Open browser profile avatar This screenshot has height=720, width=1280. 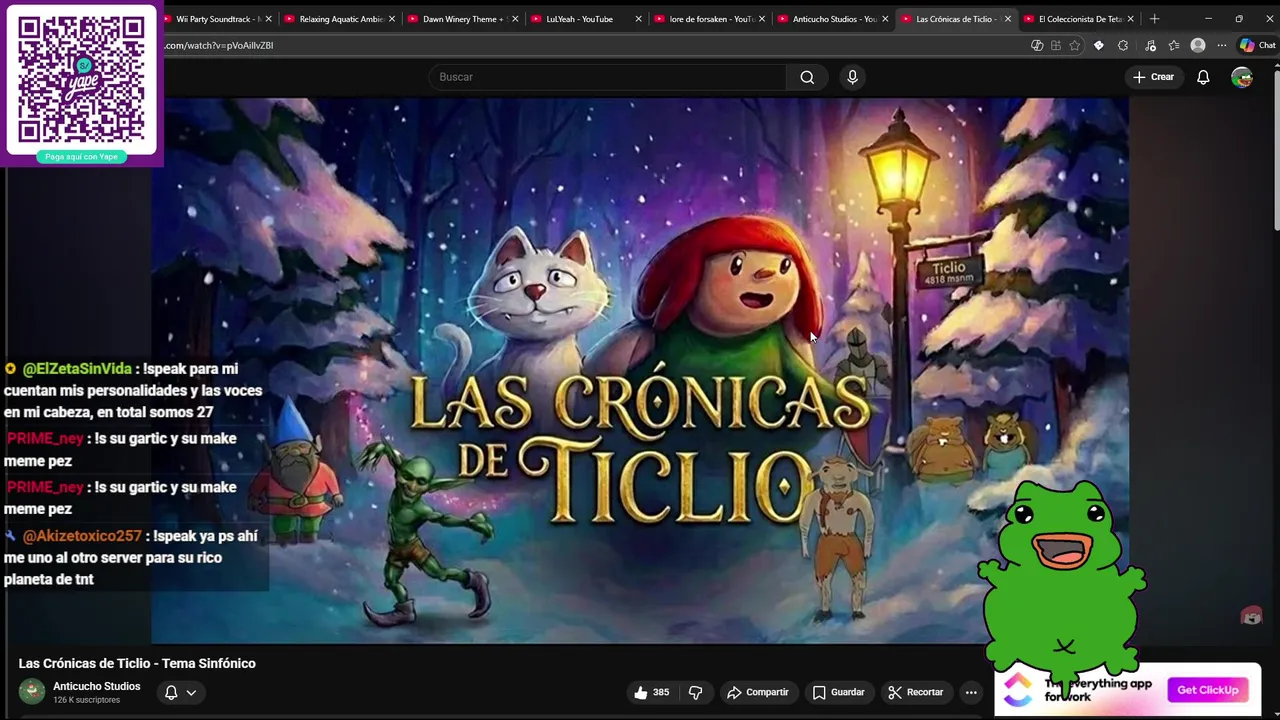(x=1198, y=45)
